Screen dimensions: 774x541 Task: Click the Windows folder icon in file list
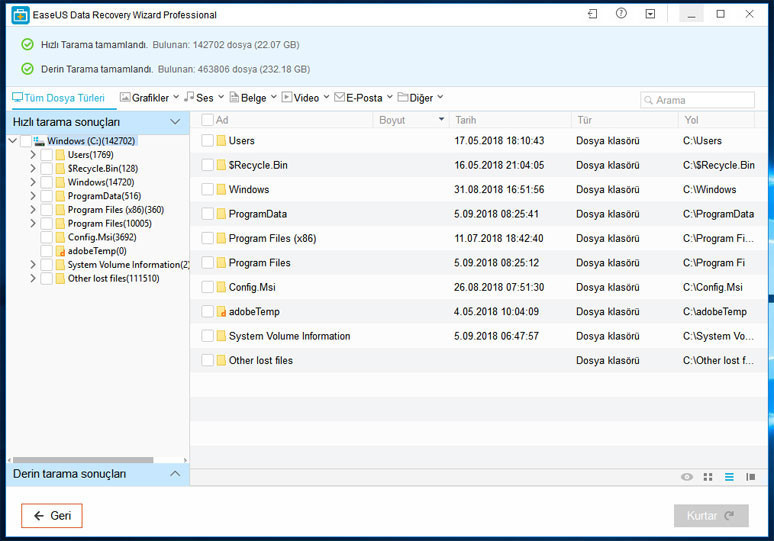(221, 190)
